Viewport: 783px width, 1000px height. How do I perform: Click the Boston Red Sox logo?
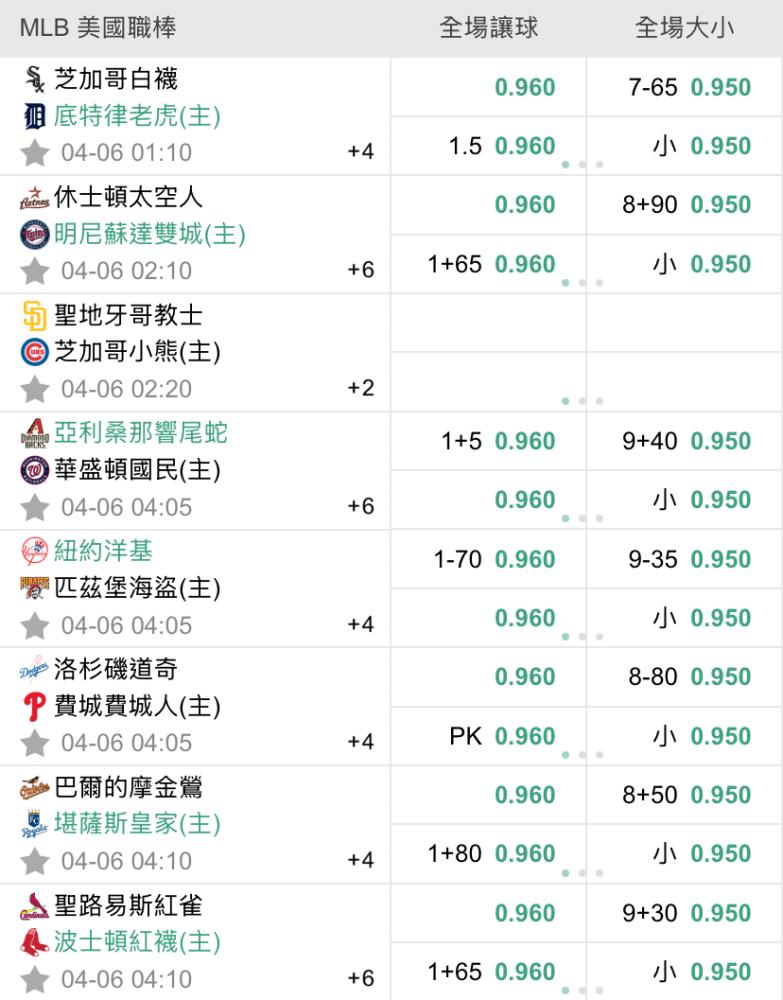coord(34,942)
